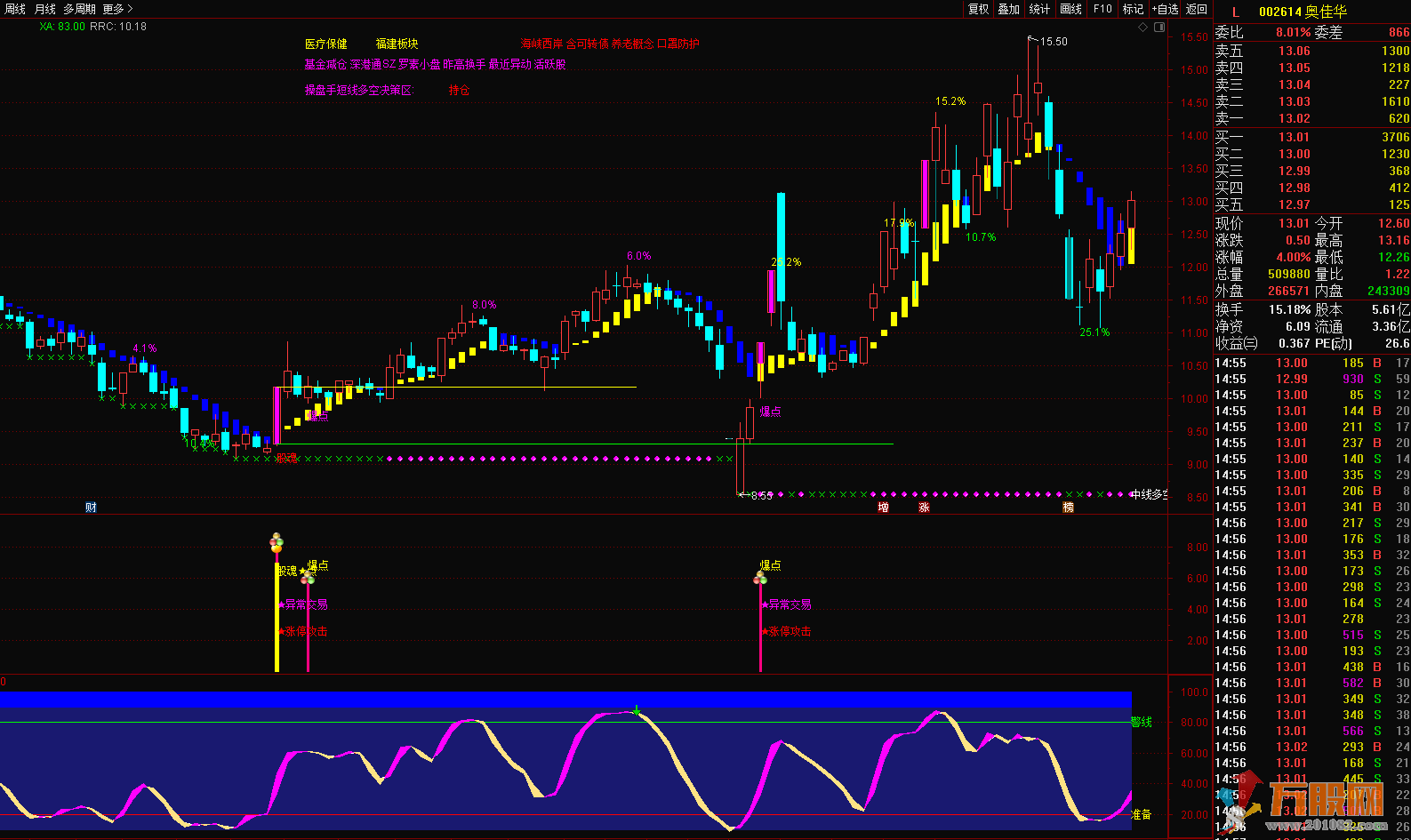The image size is (1411, 840).
Task: Click the 榜 marker on the chart bottom
Action: pos(1068,507)
